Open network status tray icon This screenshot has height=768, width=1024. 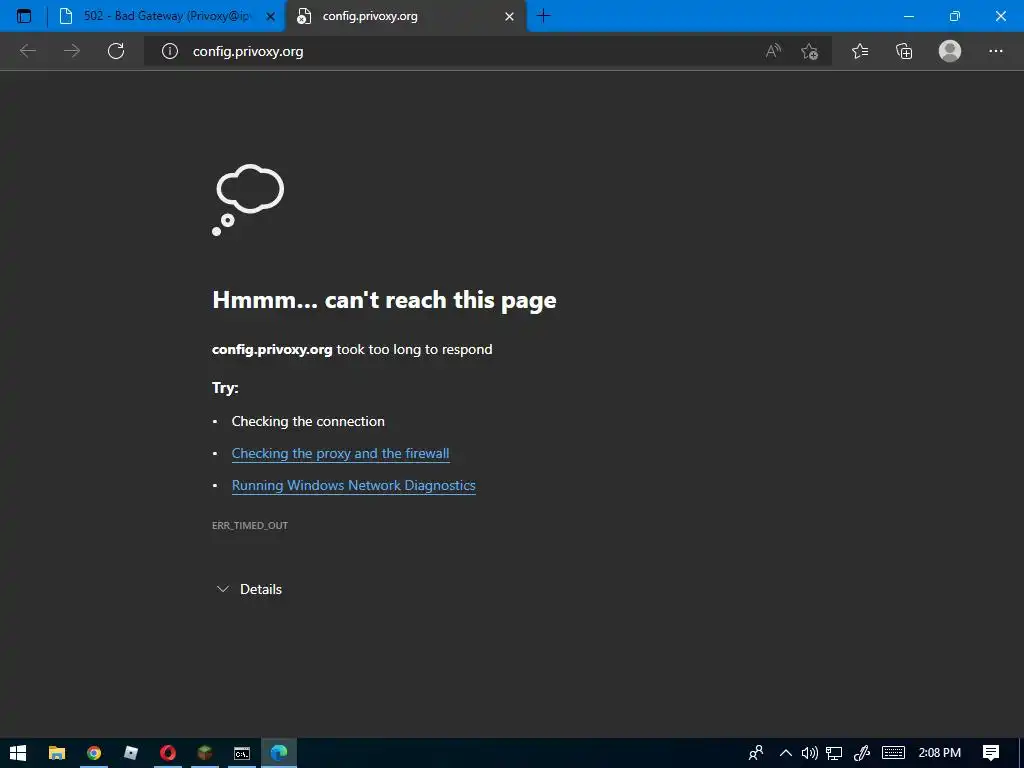[x=834, y=753]
